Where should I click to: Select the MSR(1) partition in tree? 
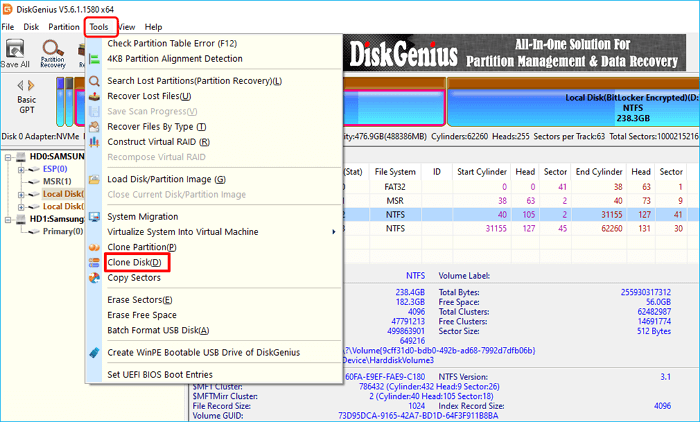(x=57, y=181)
